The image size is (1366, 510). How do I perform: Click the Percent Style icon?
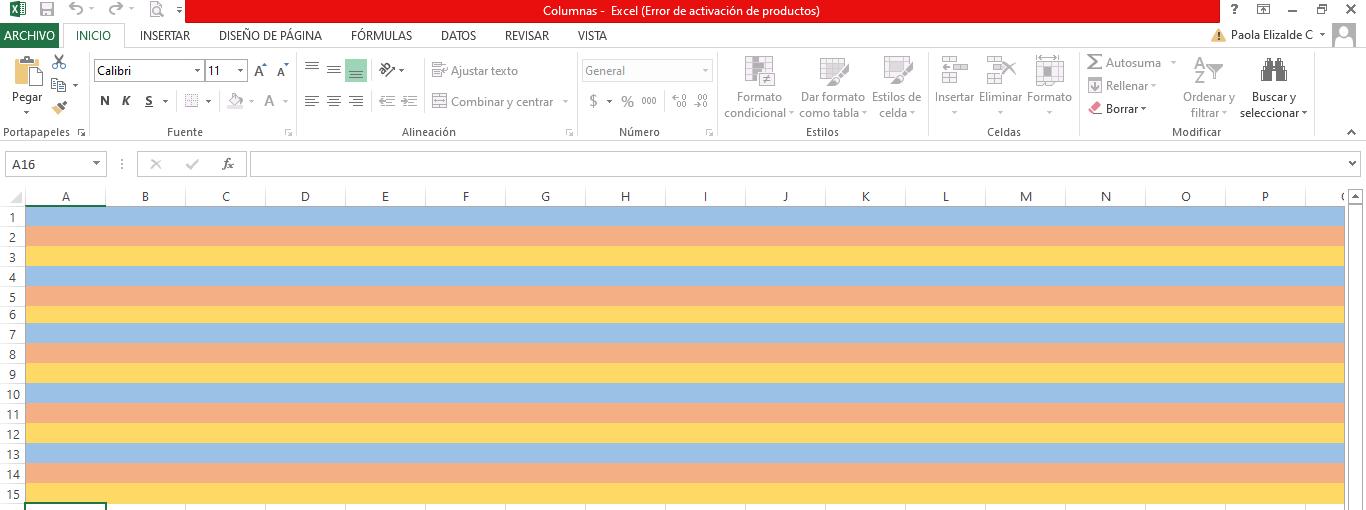pyautogui.click(x=627, y=101)
